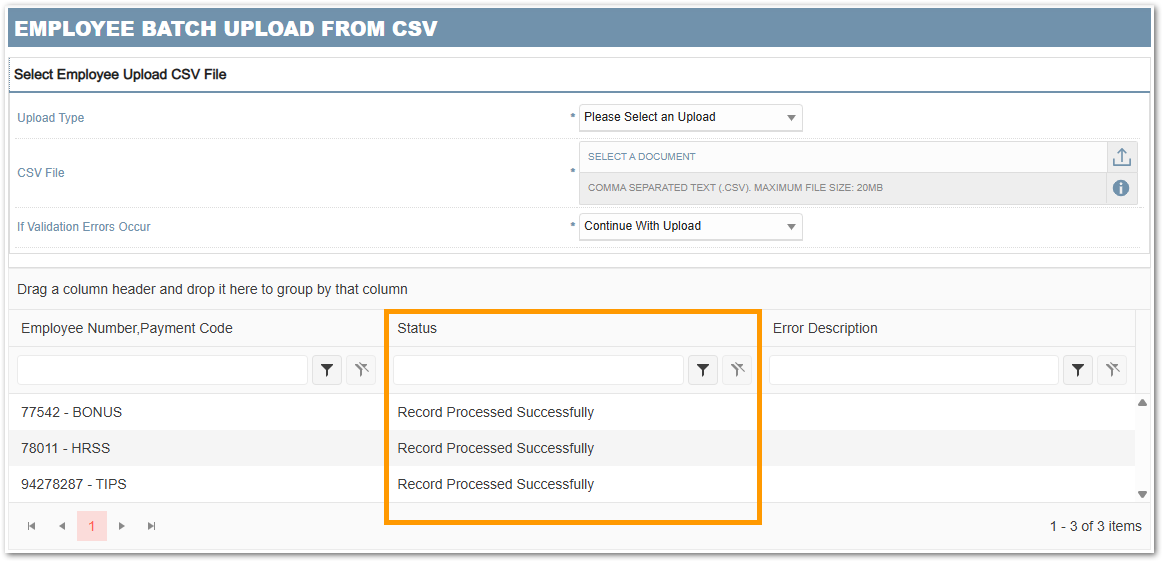Screen dimensions: 1163x562
Task: Go to next page of grid
Action: click(122, 526)
